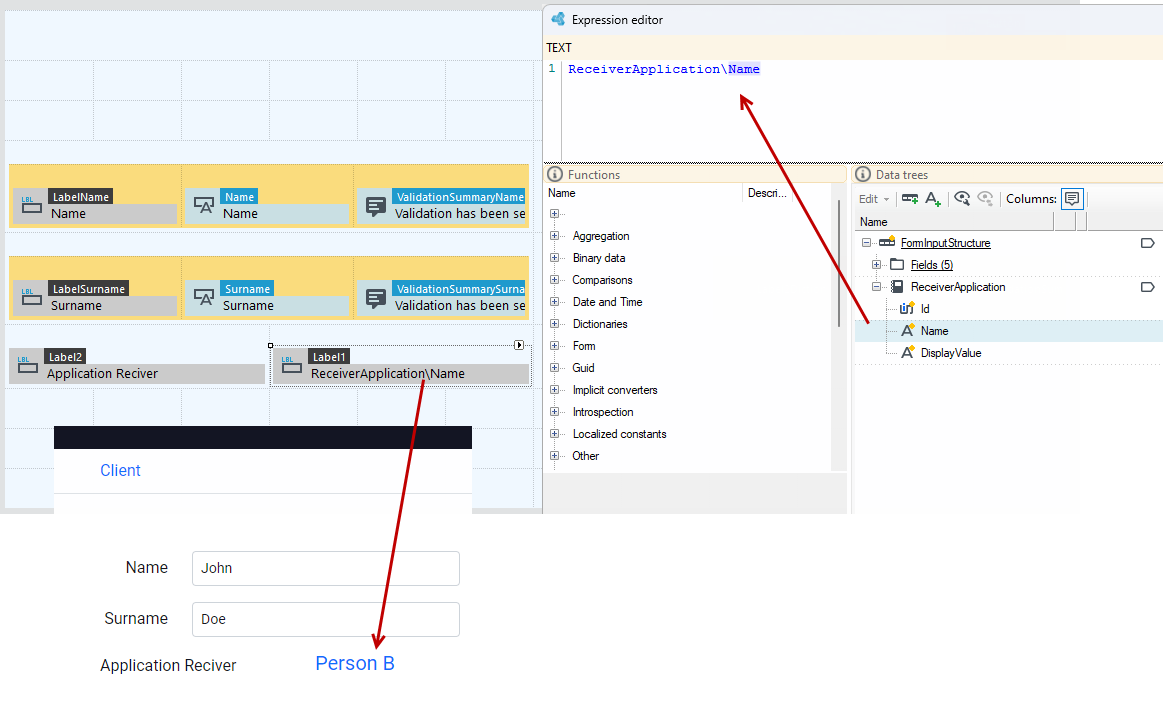Open the Edit dropdown in Data trees

click(874, 199)
